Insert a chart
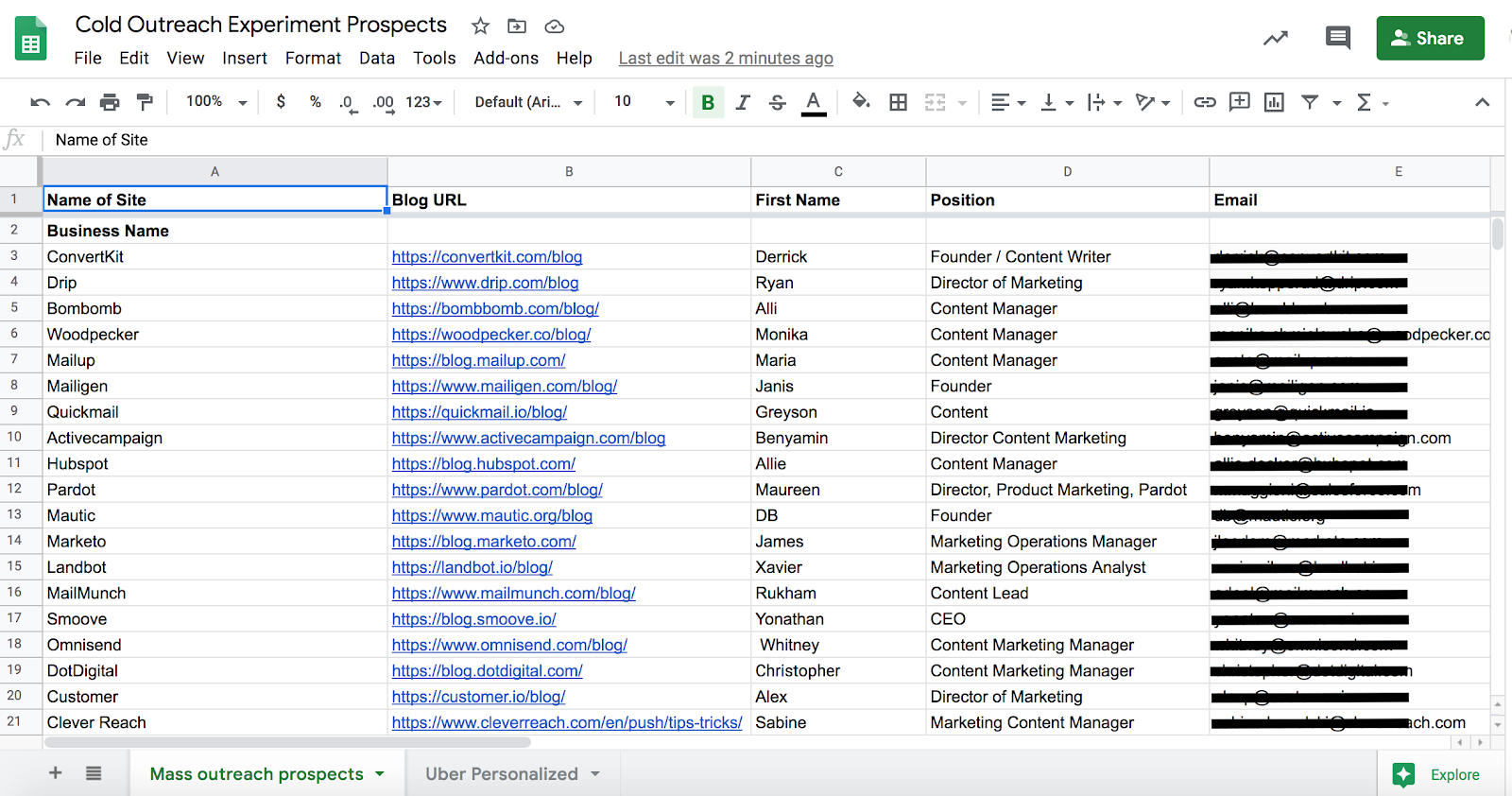 tap(1274, 102)
